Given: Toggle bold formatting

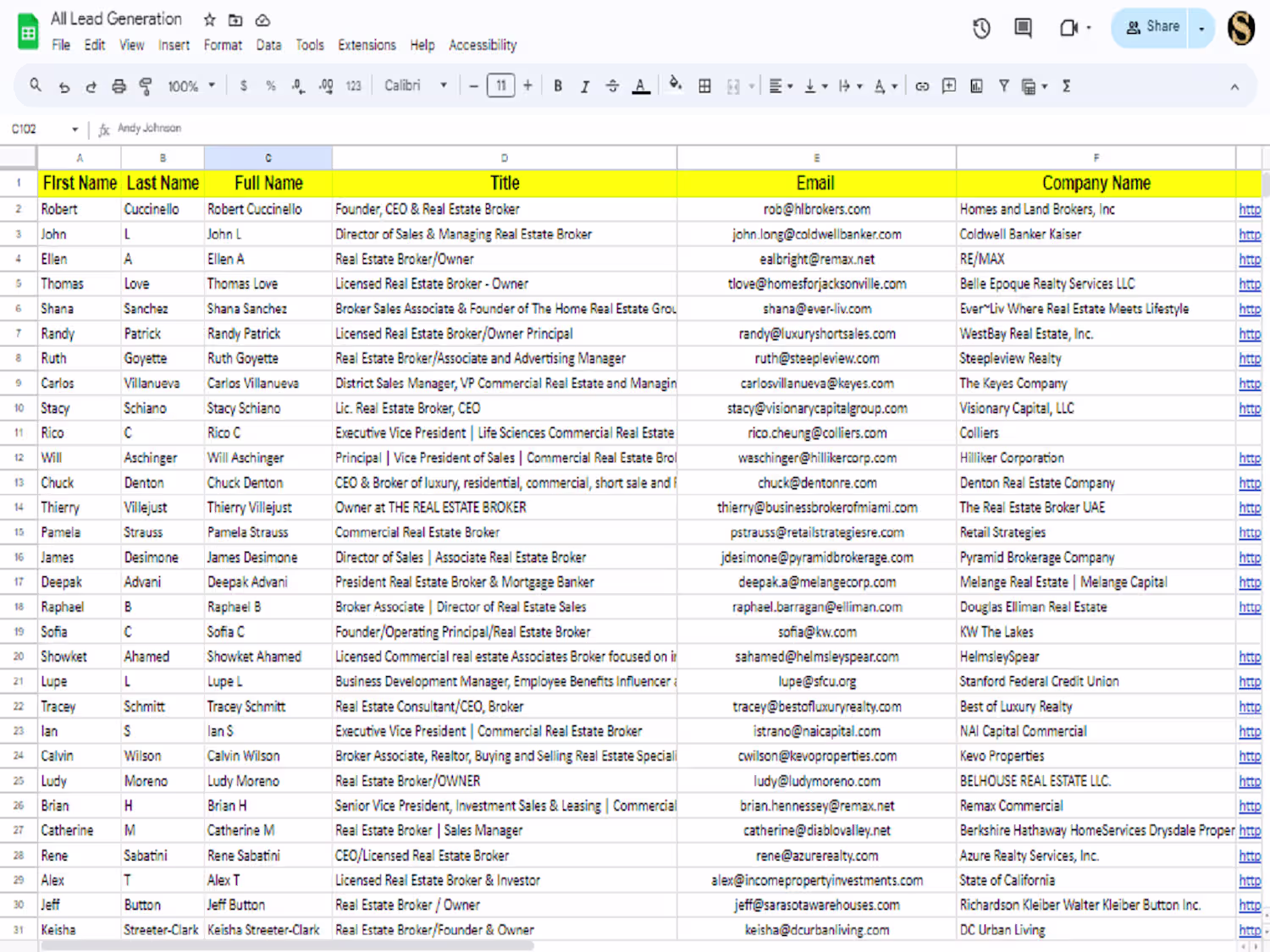Looking at the screenshot, I should pyautogui.click(x=558, y=85).
